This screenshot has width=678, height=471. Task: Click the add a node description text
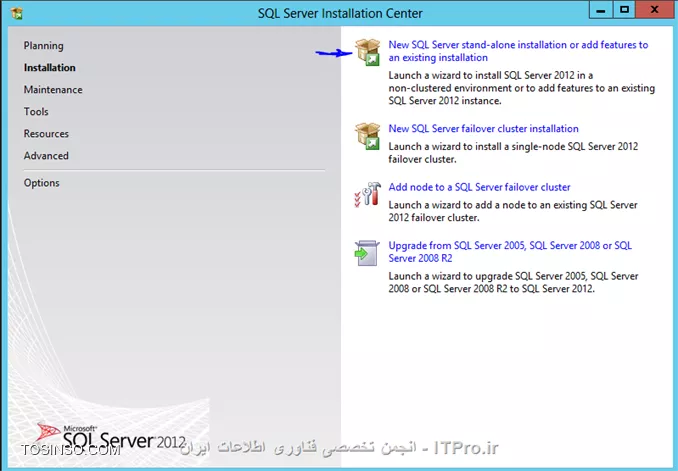(513, 211)
